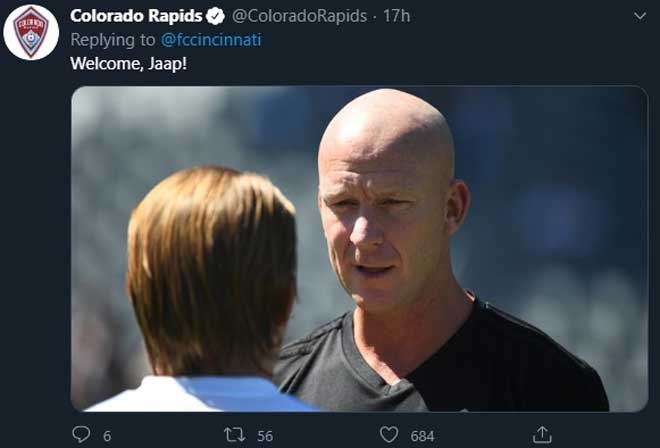Image resolution: width=660 pixels, height=448 pixels.
Task: Open the Colorado Rapids display name
Action: point(136,16)
